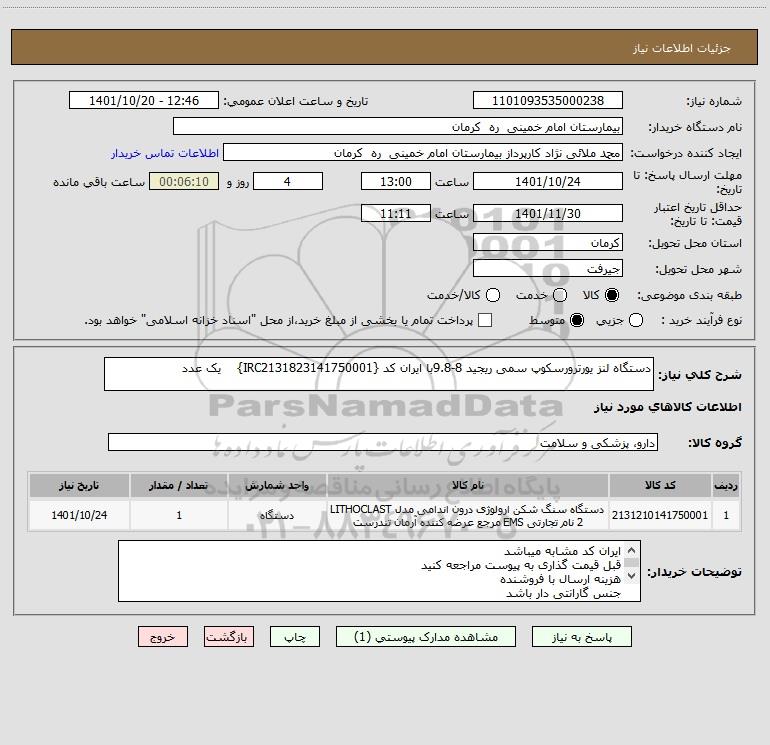Select the خدمت radio button
The width and height of the screenshot is (770, 745).
tap(560, 295)
